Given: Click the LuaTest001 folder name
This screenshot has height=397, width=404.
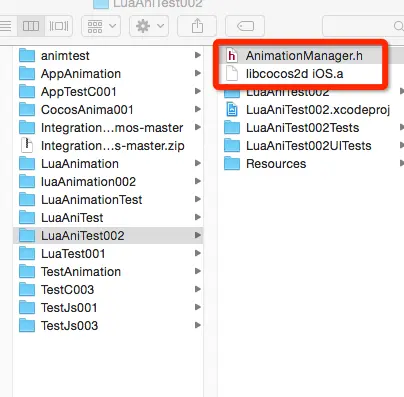Looking at the screenshot, I should click(73, 254).
